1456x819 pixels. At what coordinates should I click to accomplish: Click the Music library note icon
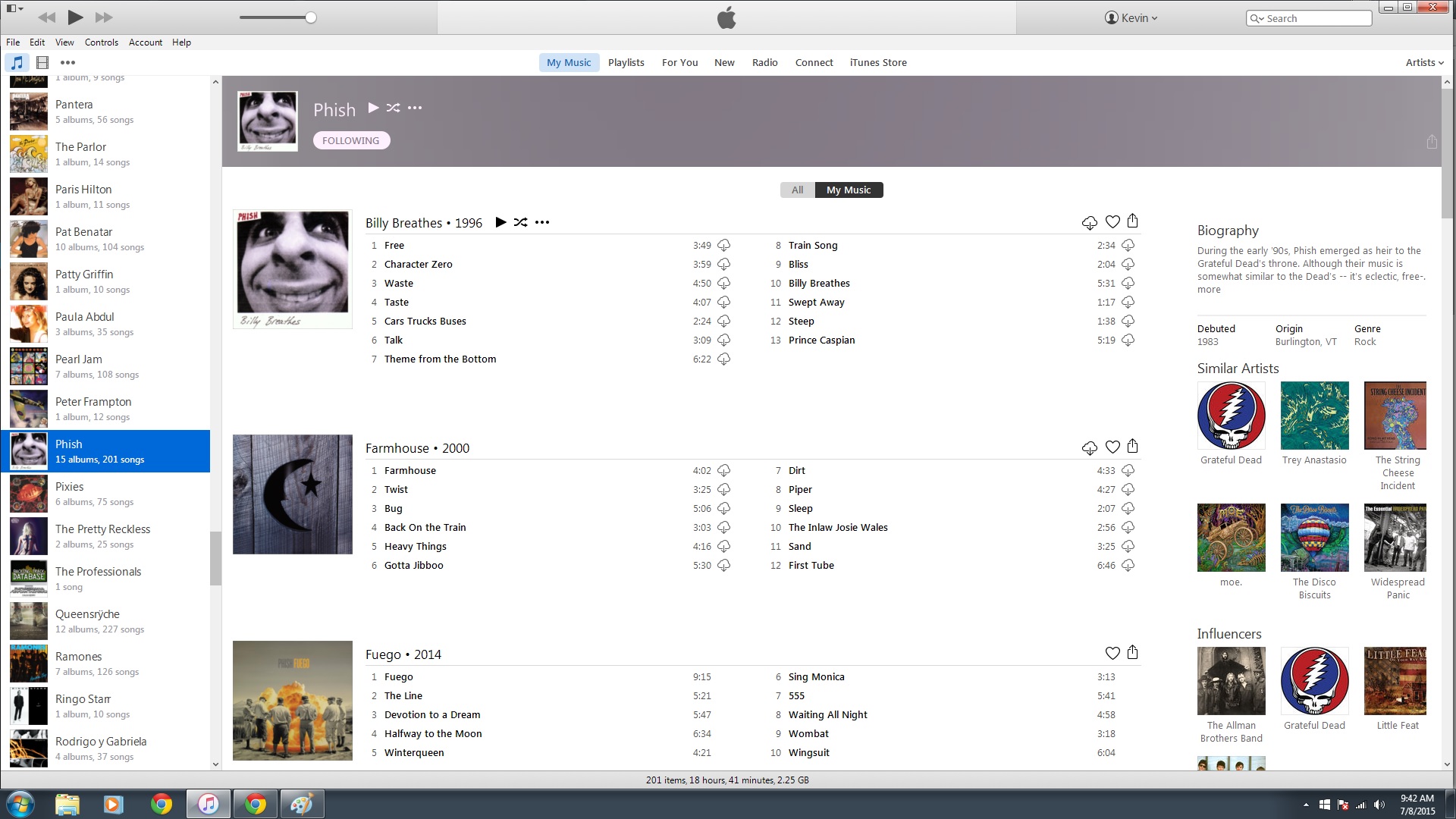tap(17, 63)
